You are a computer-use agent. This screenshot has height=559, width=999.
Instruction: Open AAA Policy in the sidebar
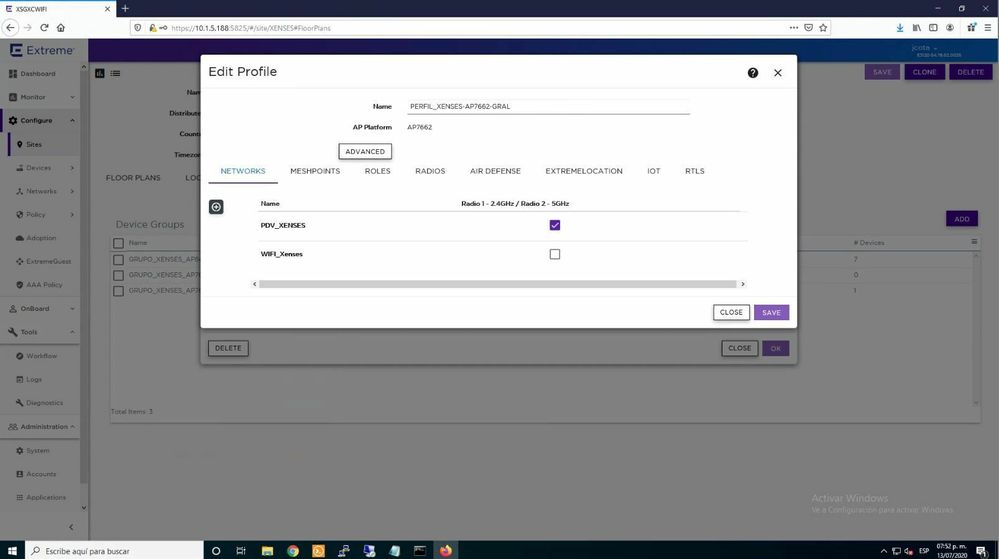(44, 285)
